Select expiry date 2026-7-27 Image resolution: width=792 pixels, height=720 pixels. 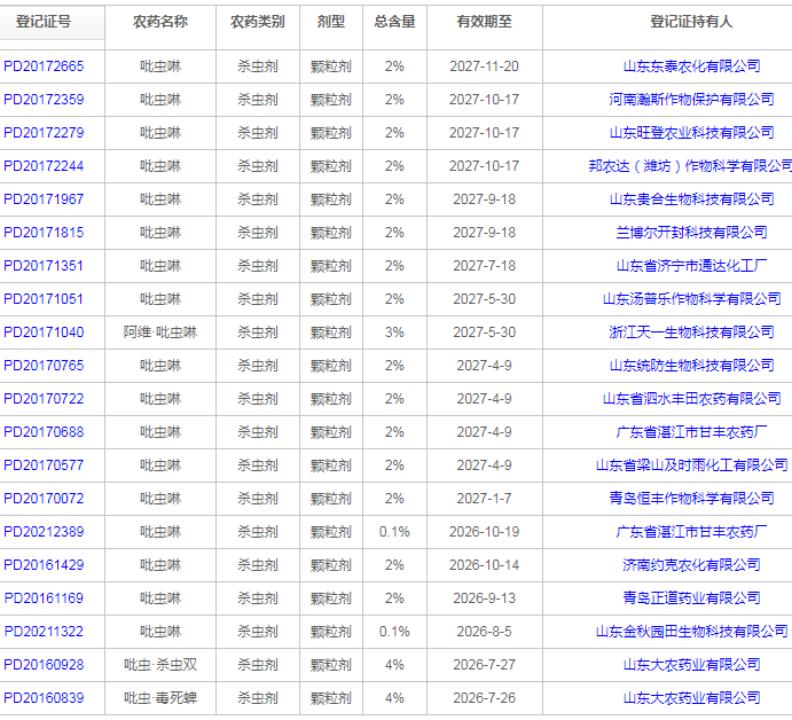tap(484, 665)
